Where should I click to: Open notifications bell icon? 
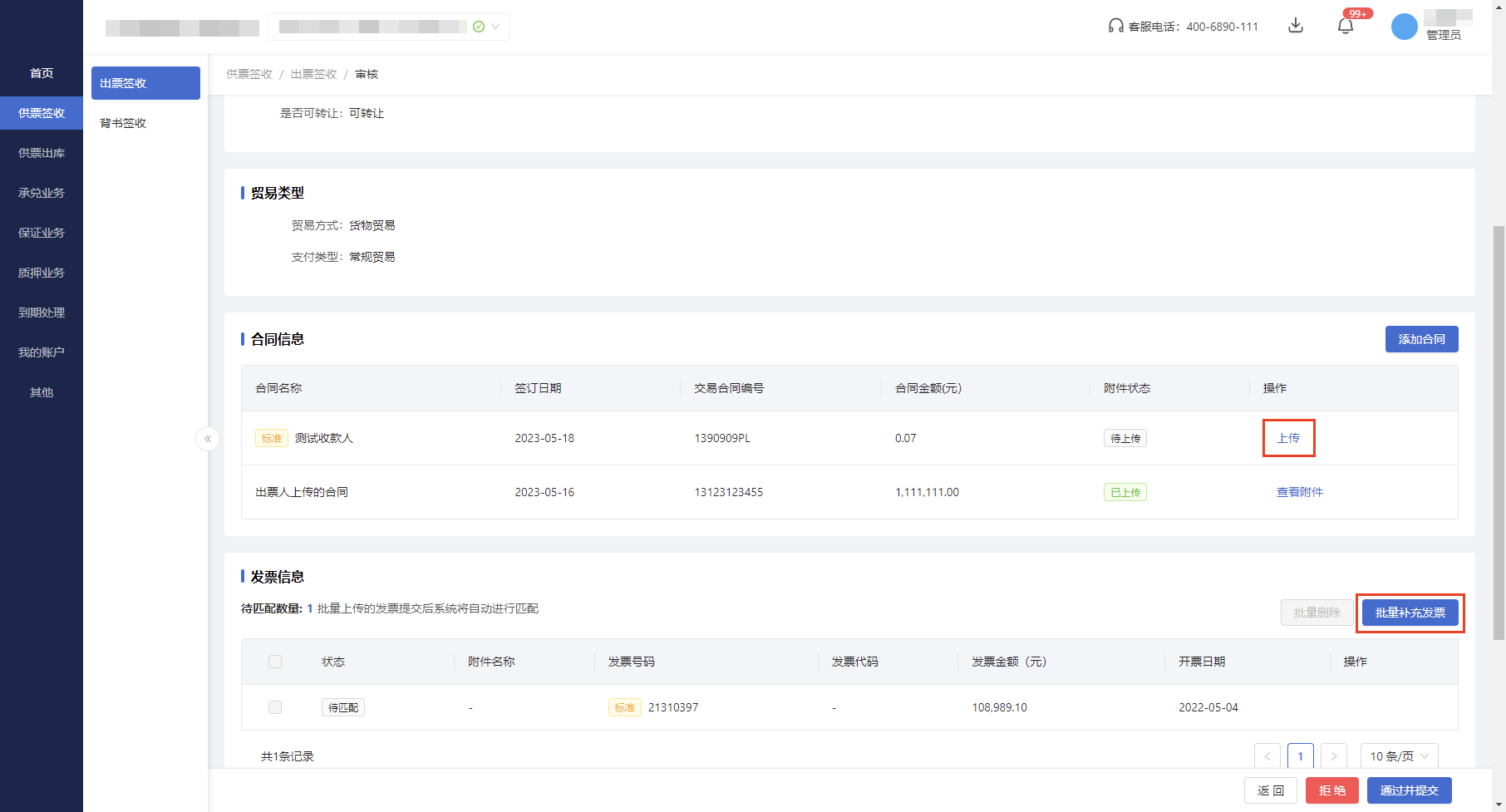click(x=1345, y=26)
